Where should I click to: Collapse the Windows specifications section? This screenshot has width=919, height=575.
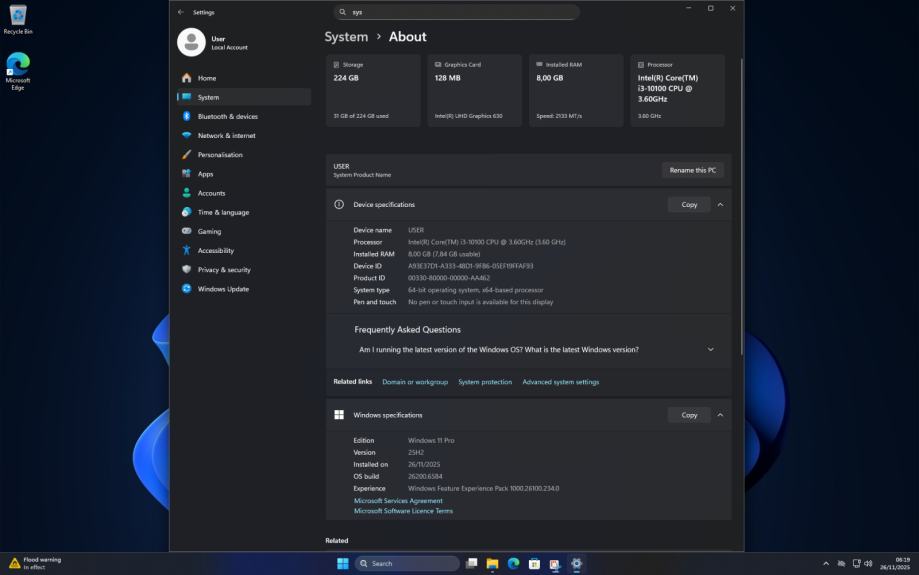click(x=720, y=415)
